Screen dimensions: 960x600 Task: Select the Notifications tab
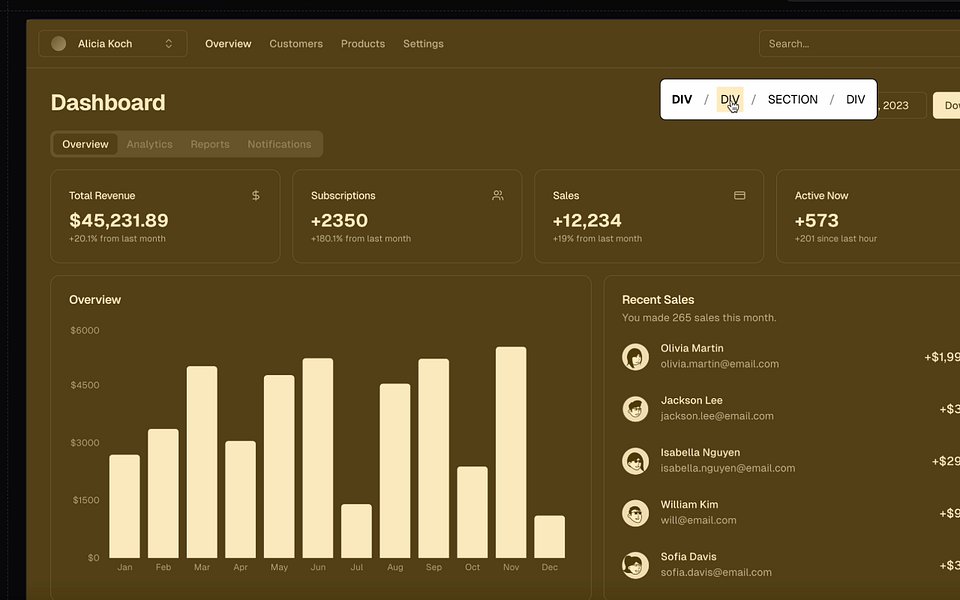coord(279,144)
